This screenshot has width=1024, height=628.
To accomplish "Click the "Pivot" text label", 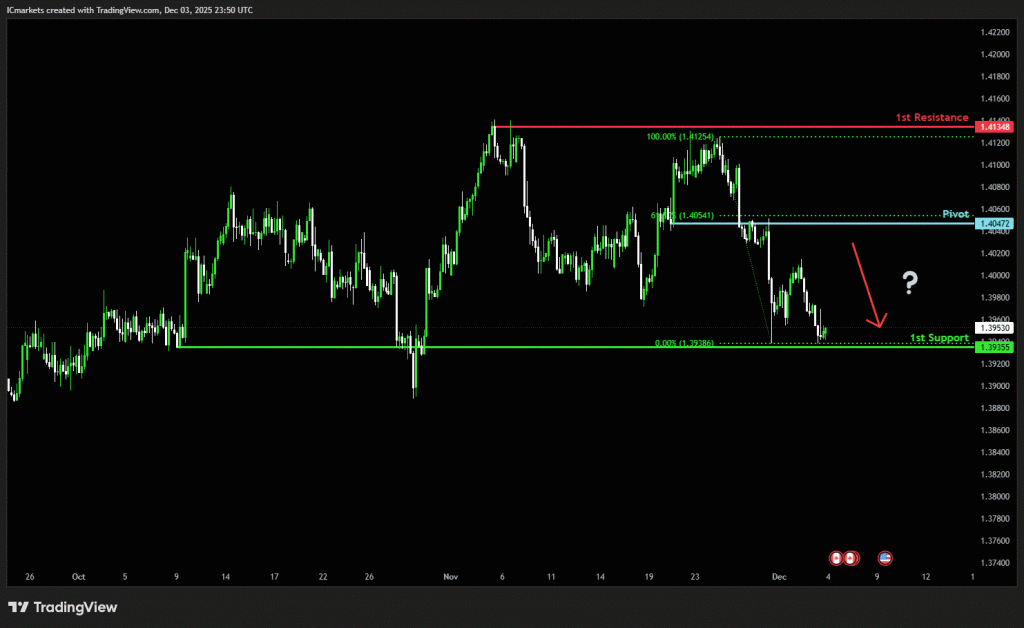I will tap(956, 214).
